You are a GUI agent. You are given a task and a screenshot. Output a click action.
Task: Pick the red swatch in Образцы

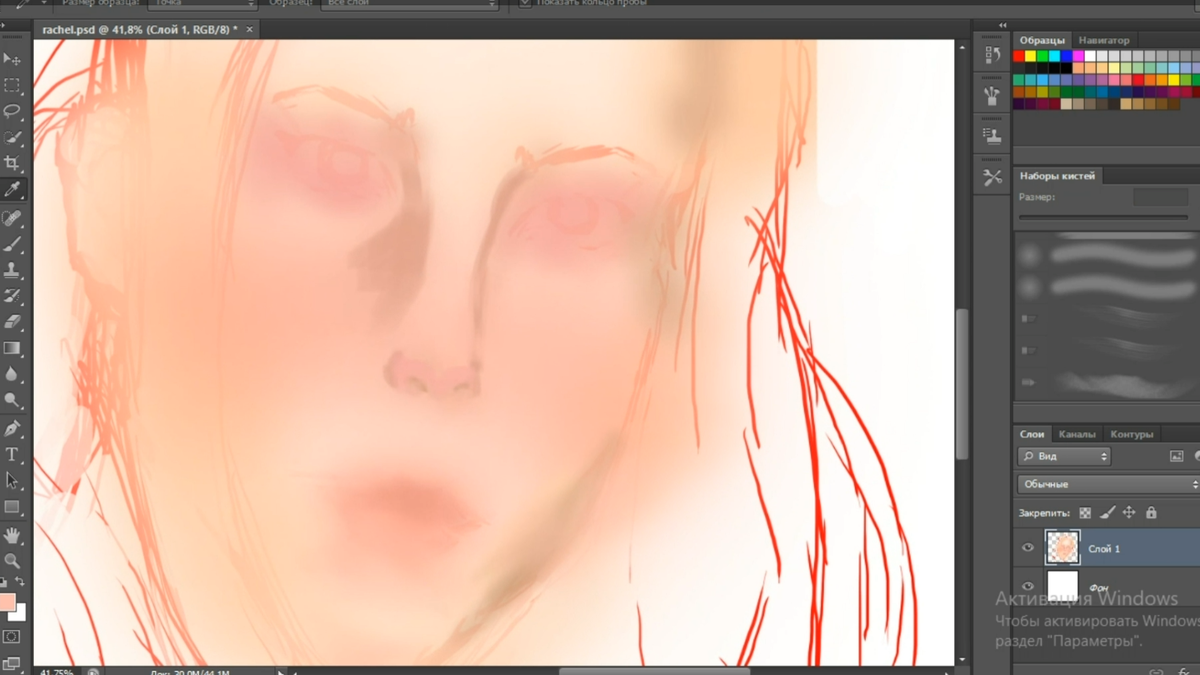tap(1019, 57)
